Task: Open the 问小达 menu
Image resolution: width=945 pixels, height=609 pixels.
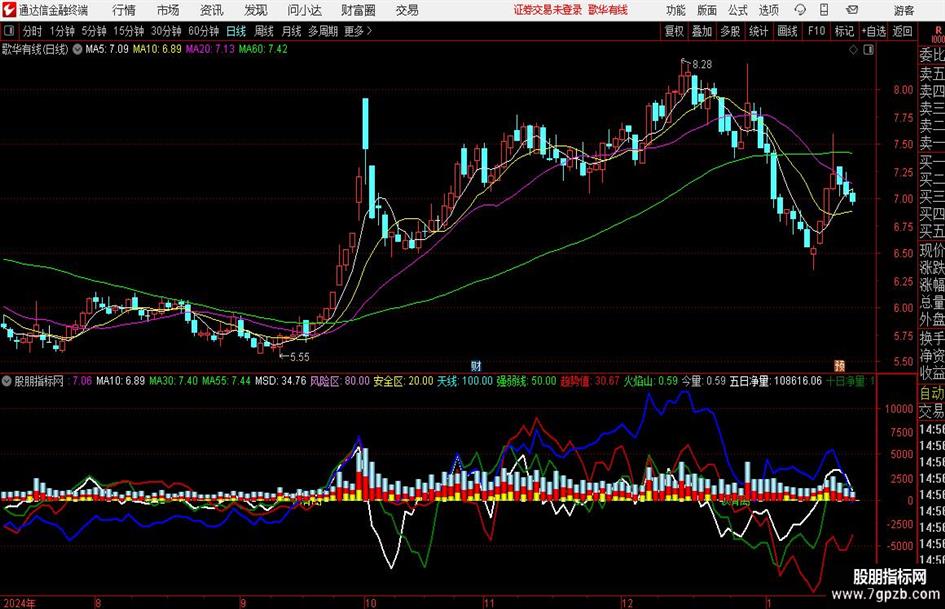Action: tap(304, 10)
